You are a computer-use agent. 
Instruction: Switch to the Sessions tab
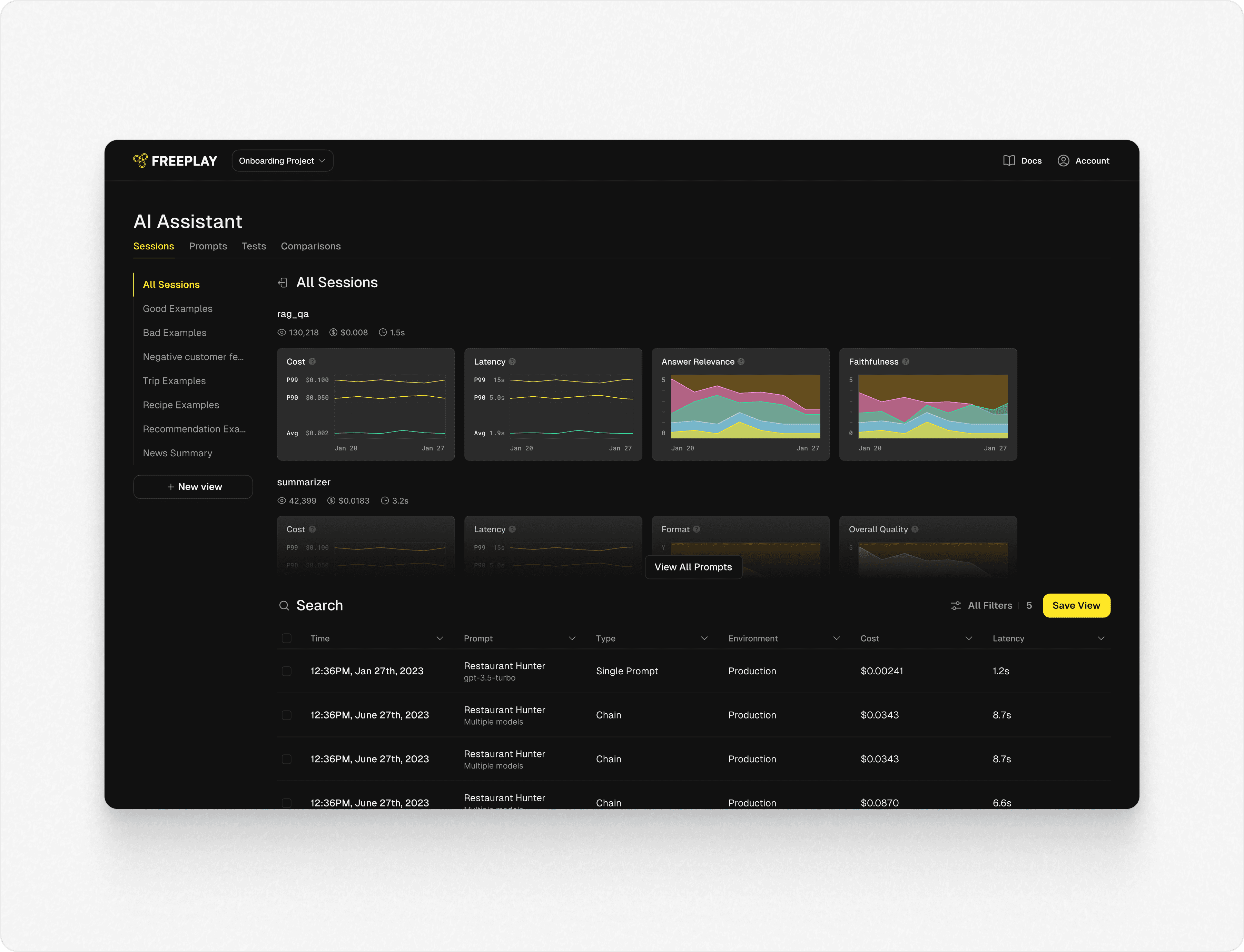(x=154, y=247)
